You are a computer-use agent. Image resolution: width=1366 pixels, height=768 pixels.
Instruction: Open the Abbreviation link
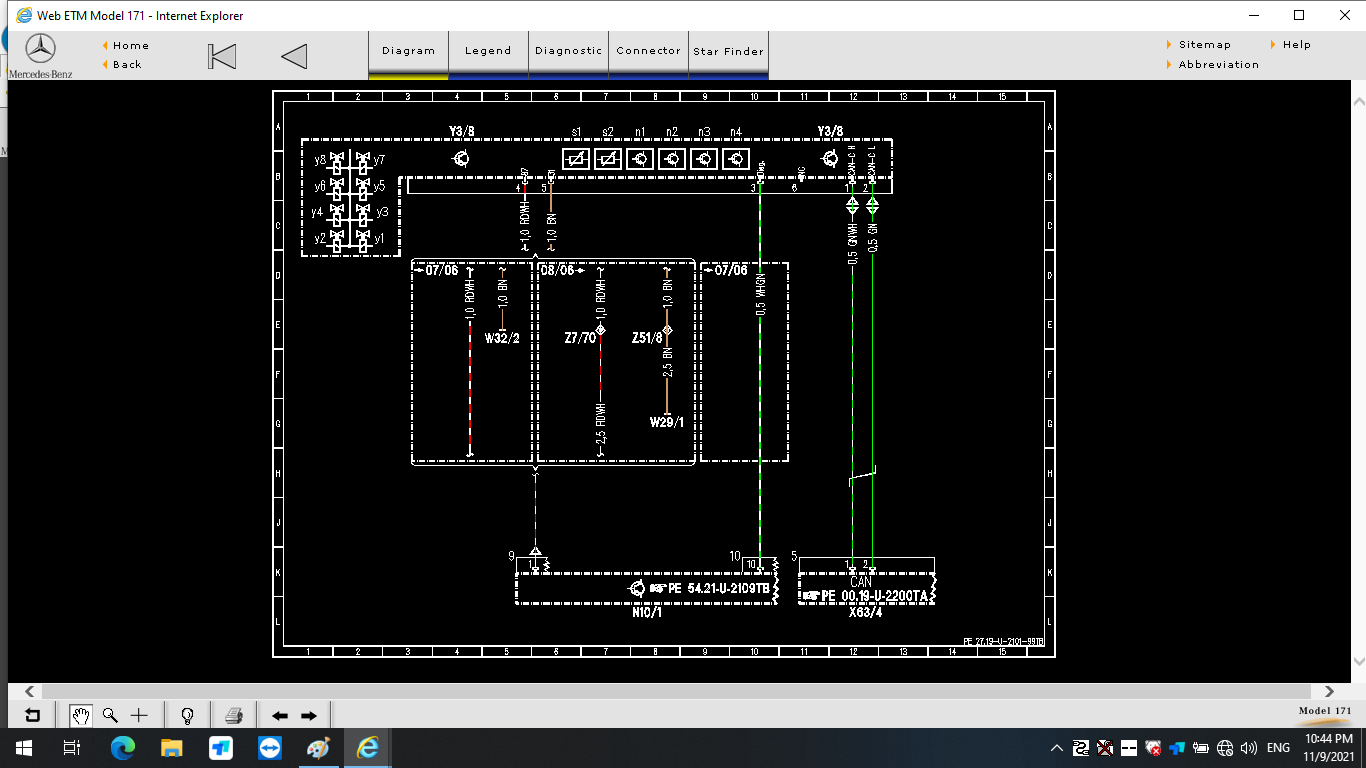pyautogui.click(x=1218, y=65)
